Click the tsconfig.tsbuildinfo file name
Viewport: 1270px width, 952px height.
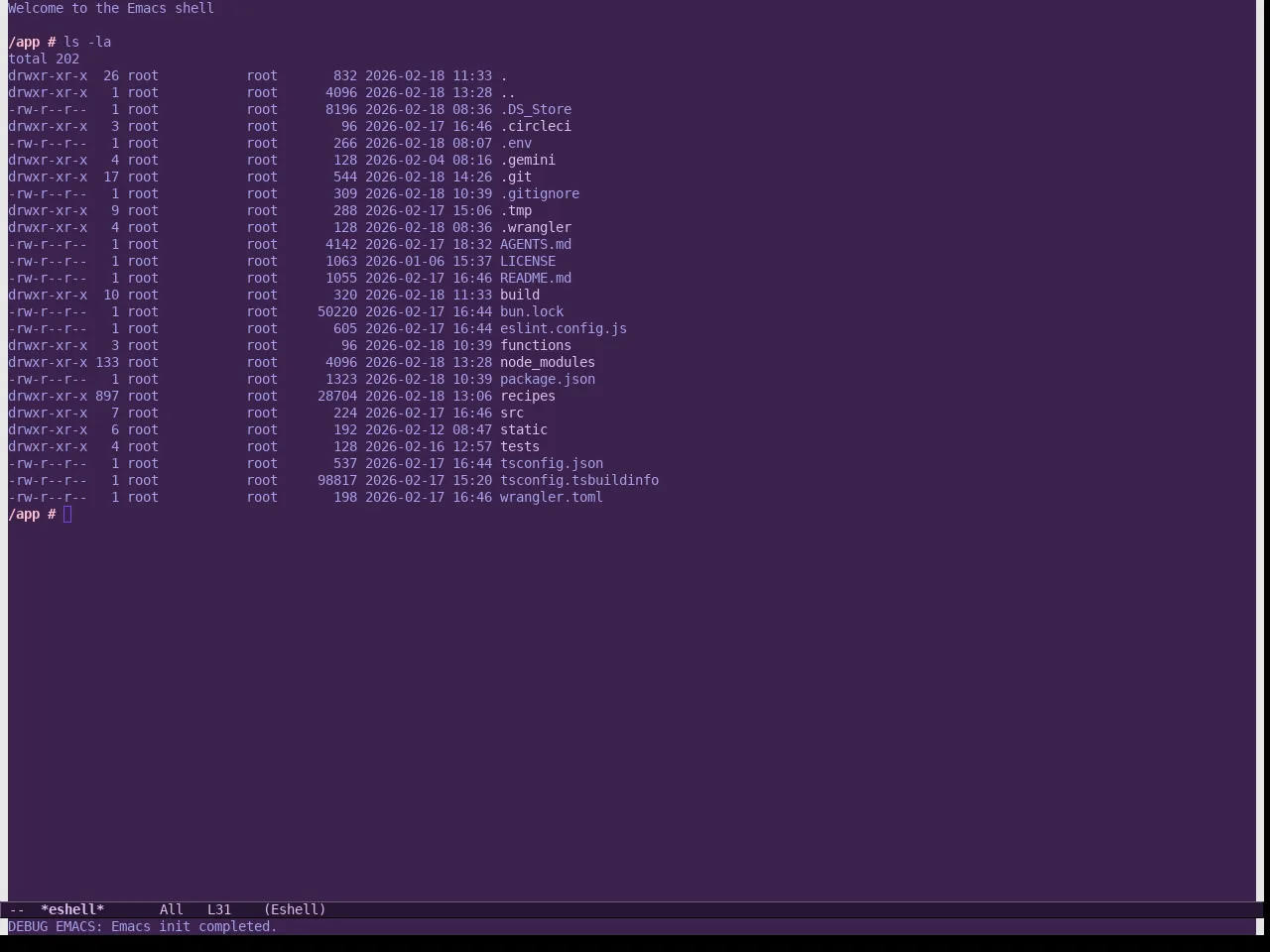click(579, 480)
